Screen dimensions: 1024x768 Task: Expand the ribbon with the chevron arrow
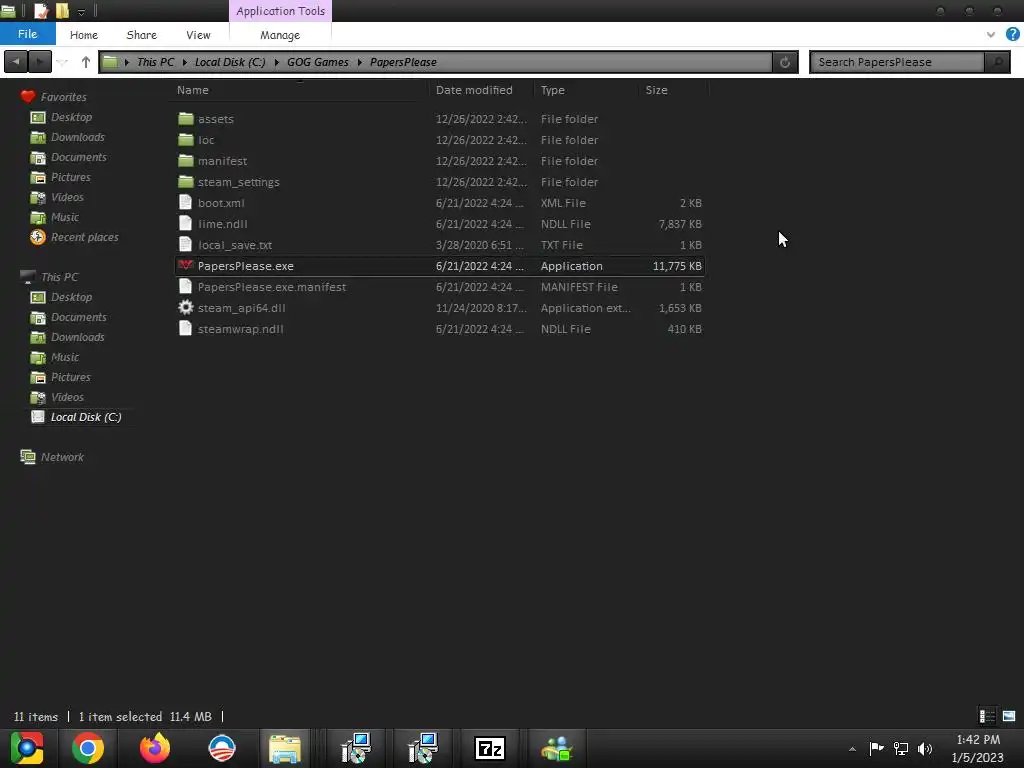pyautogui.click(x=991, y=35)
